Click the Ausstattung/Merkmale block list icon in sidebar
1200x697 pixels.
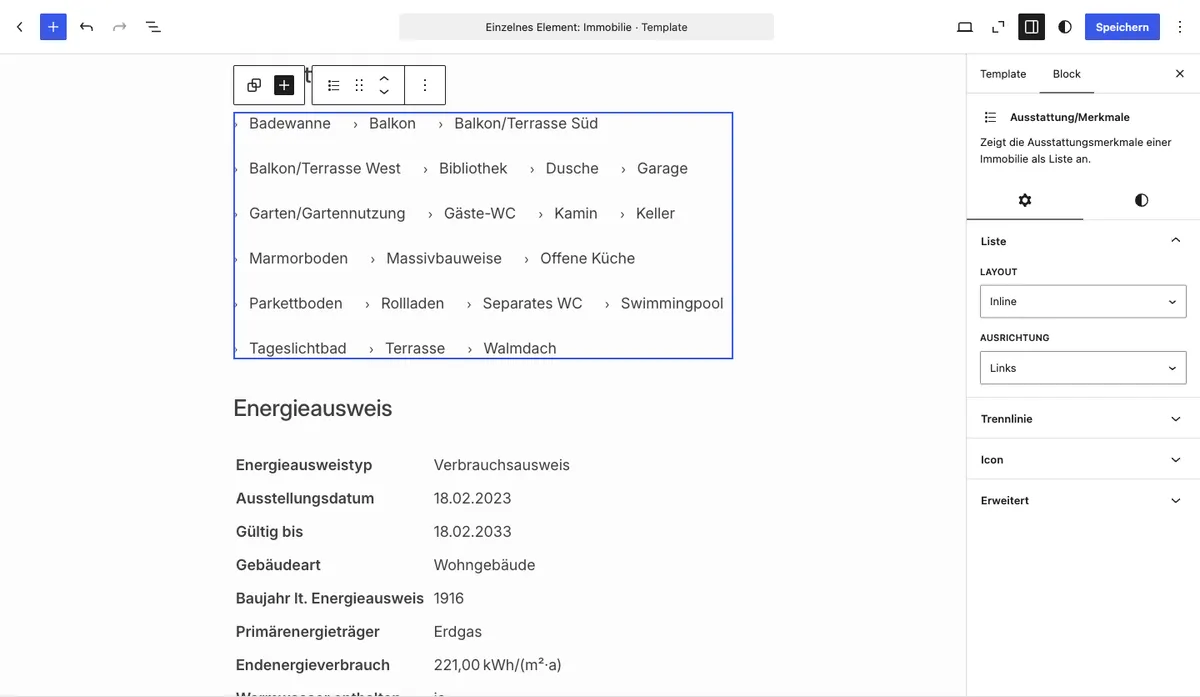point(990,117)
